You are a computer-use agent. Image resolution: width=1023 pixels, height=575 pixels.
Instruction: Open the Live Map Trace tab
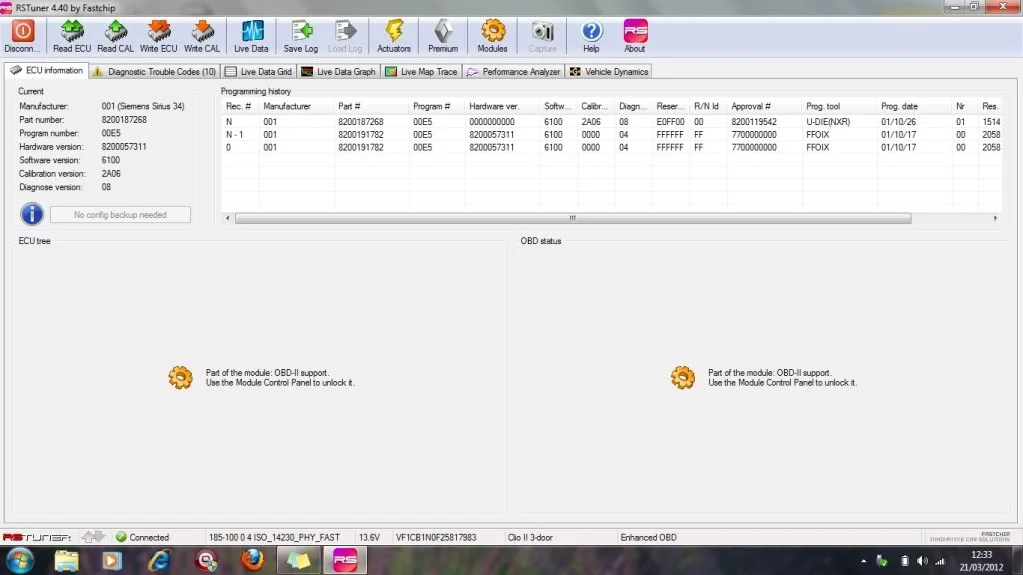[421, 72]
